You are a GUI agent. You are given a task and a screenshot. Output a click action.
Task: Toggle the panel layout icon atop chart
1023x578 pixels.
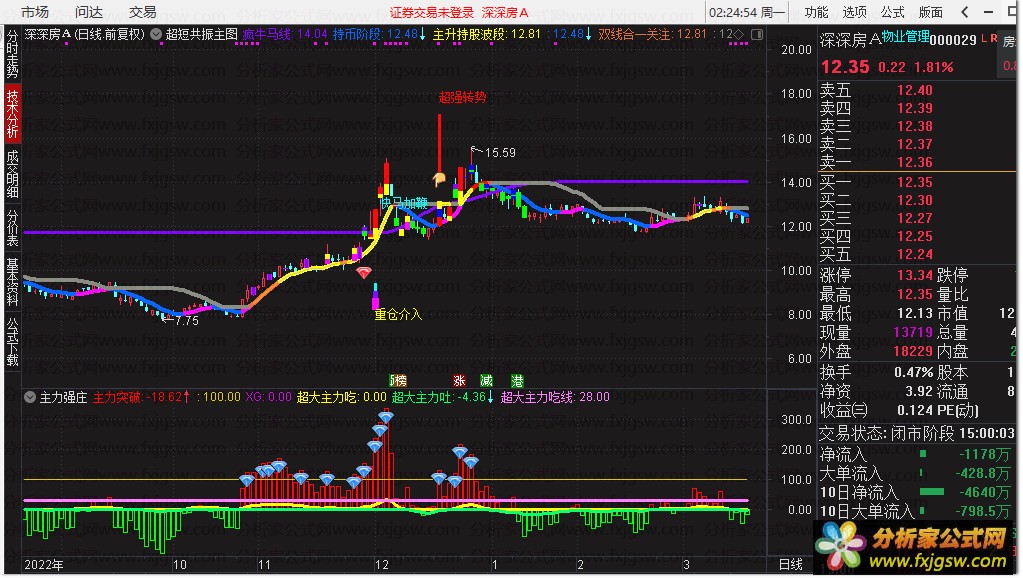757,34
